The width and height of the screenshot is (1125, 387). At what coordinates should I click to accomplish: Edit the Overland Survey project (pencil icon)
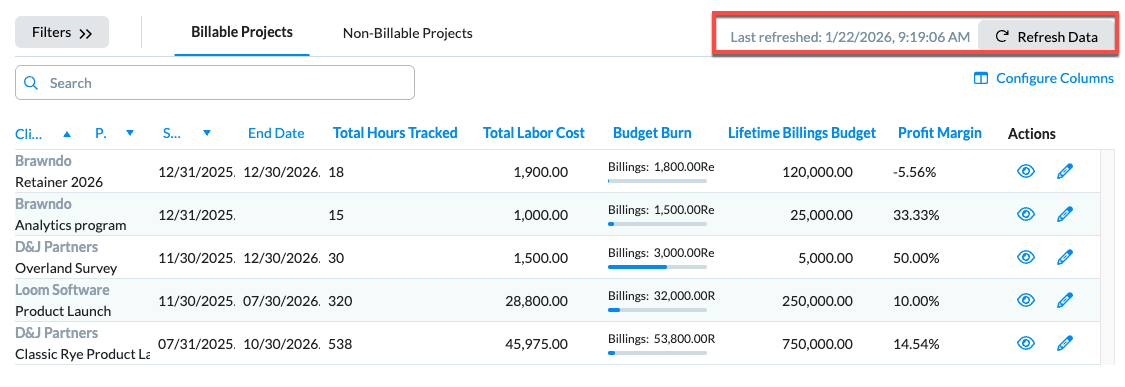click(x=1065, y=257)
